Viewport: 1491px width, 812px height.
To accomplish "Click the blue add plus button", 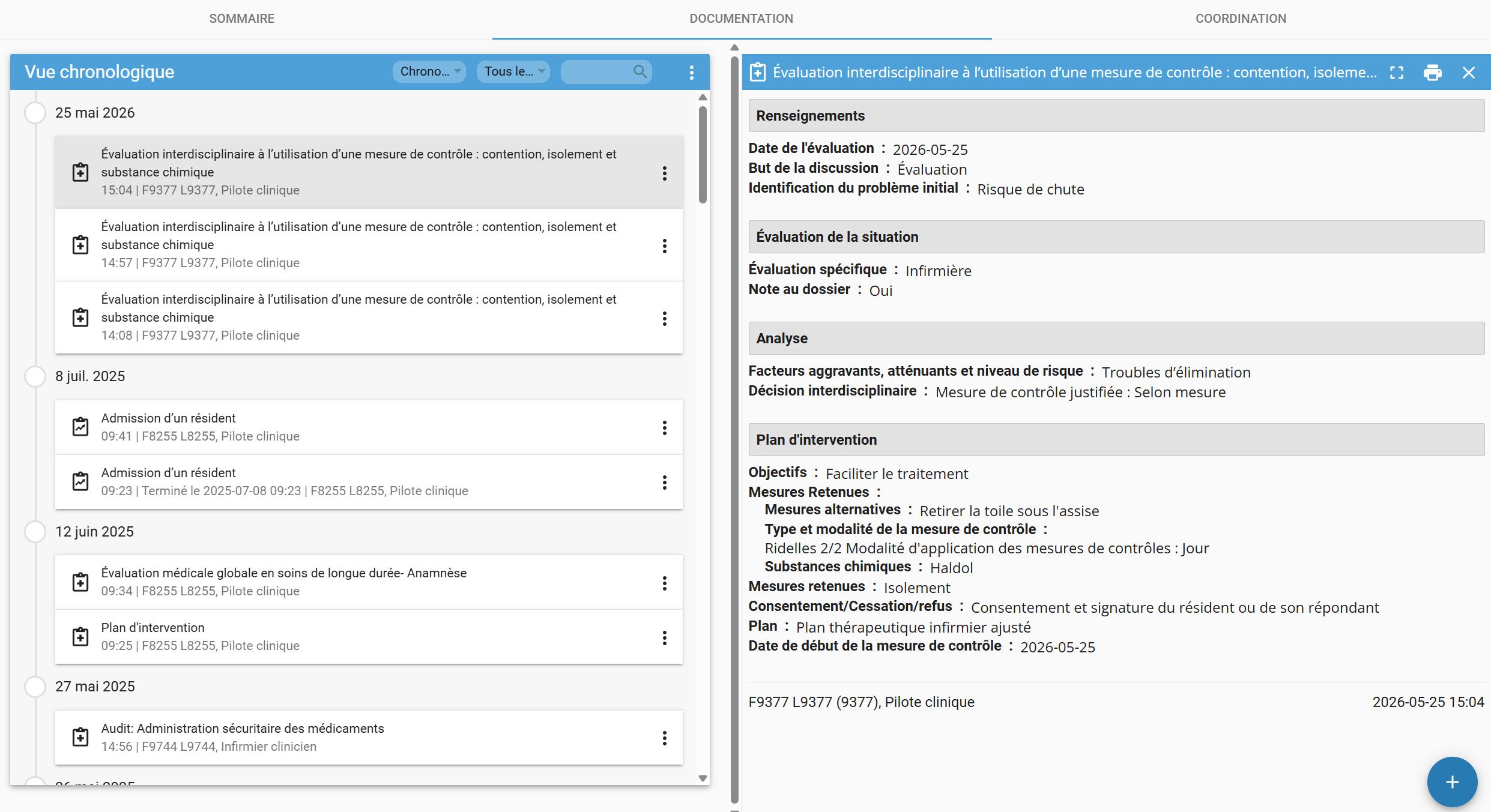I will (x=1452, y=781).
